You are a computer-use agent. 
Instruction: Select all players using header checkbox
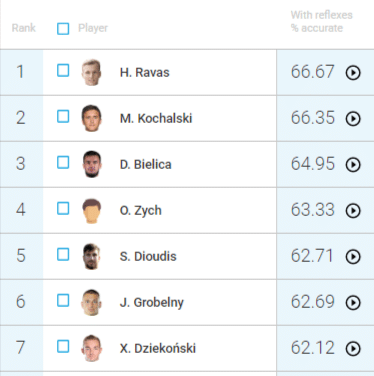tap(63, 29)
